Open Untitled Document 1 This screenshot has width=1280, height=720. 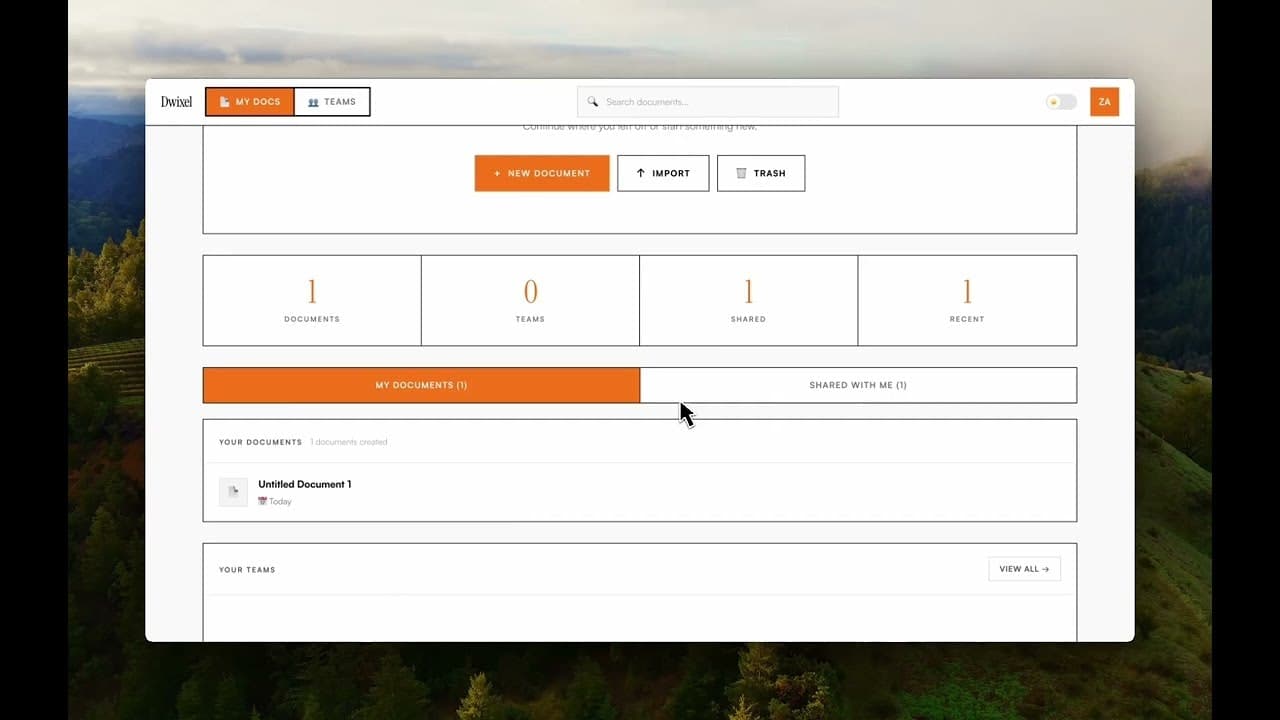click(305, 484)
